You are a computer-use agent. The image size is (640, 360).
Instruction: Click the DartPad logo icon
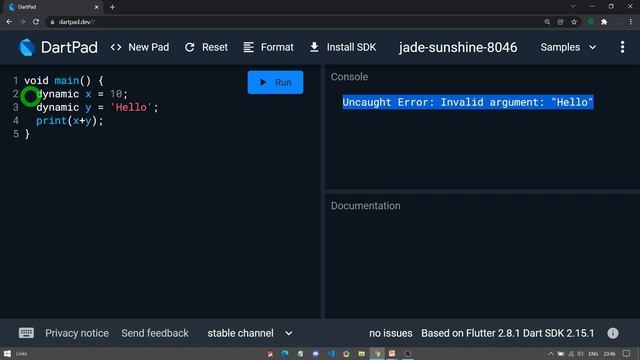pyautogui.click(x=27, y=47)
